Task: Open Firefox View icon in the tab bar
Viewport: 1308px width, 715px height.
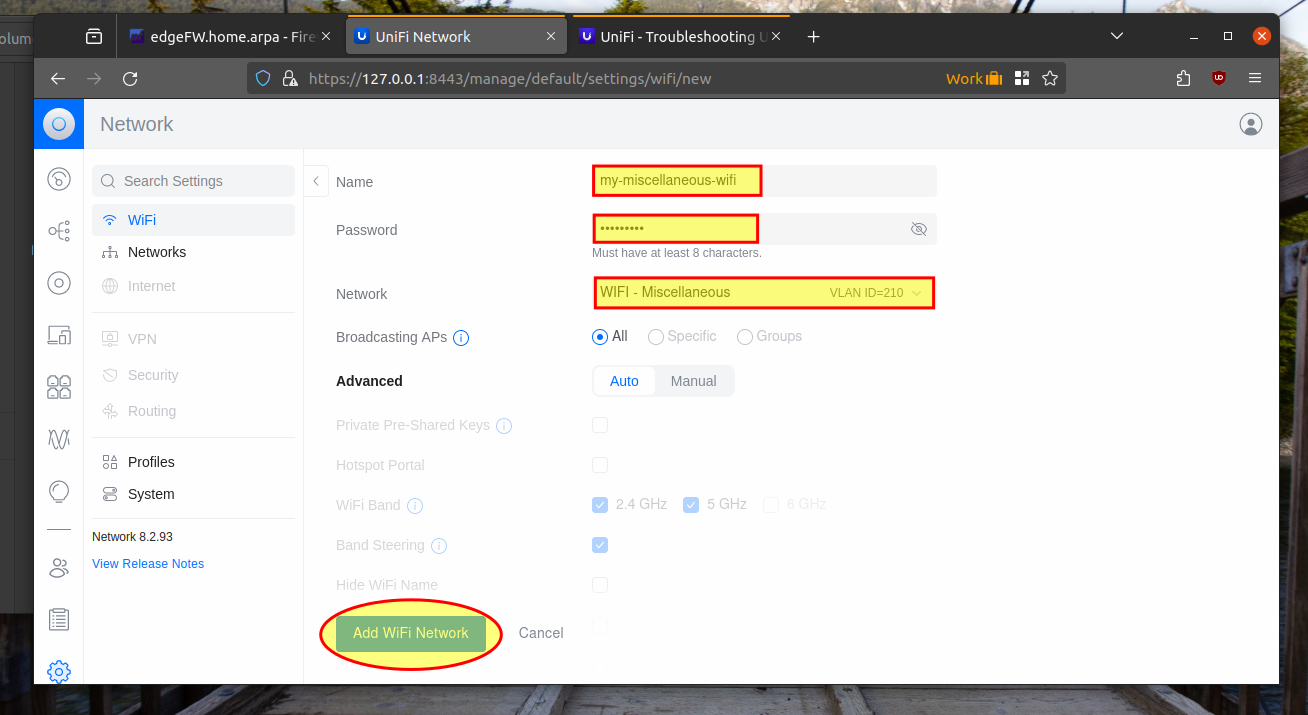Action: [x=94, y=36]
